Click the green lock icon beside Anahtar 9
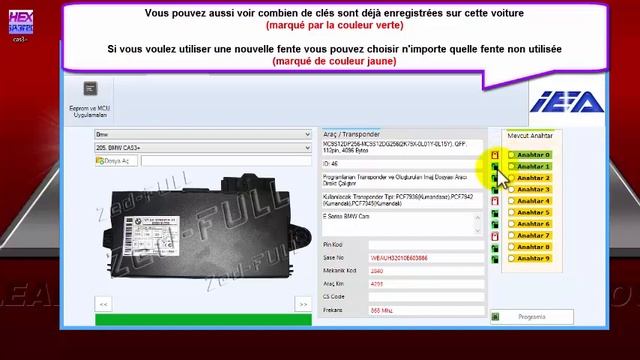The width and height of the screenshot is (640, 360). [x=495, y=259]
